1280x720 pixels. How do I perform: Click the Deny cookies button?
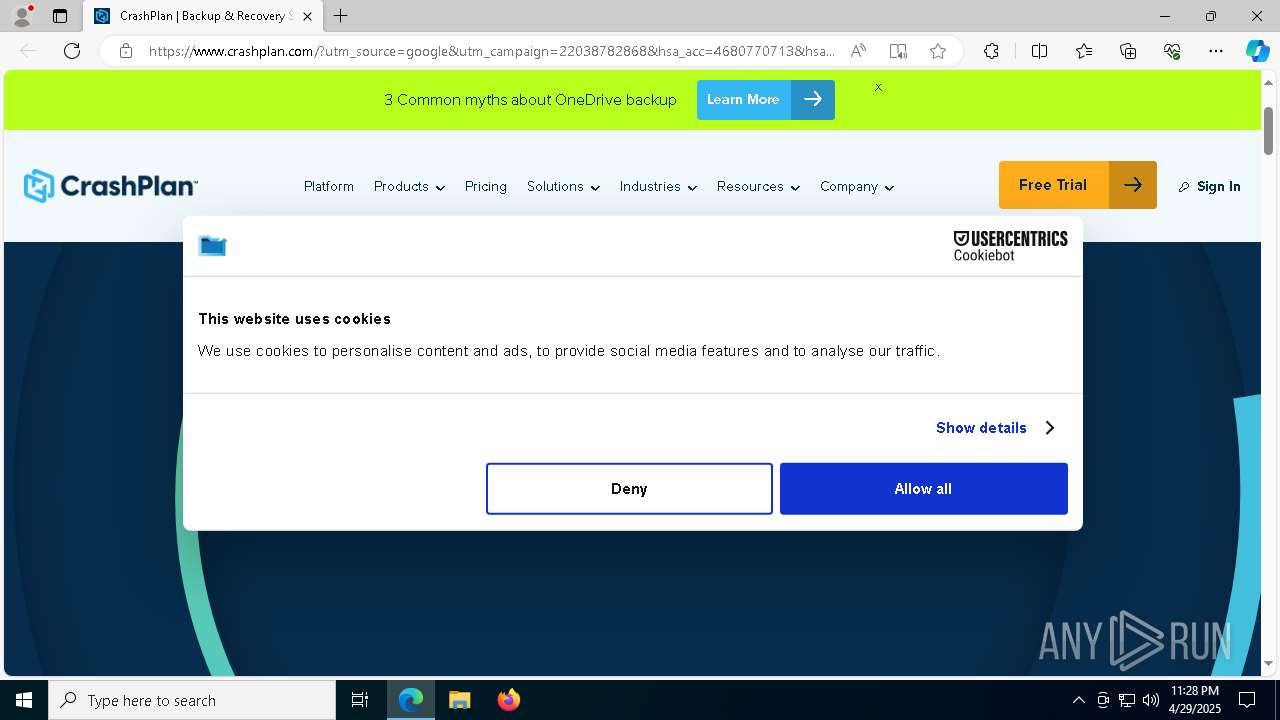tap(629, 488)
